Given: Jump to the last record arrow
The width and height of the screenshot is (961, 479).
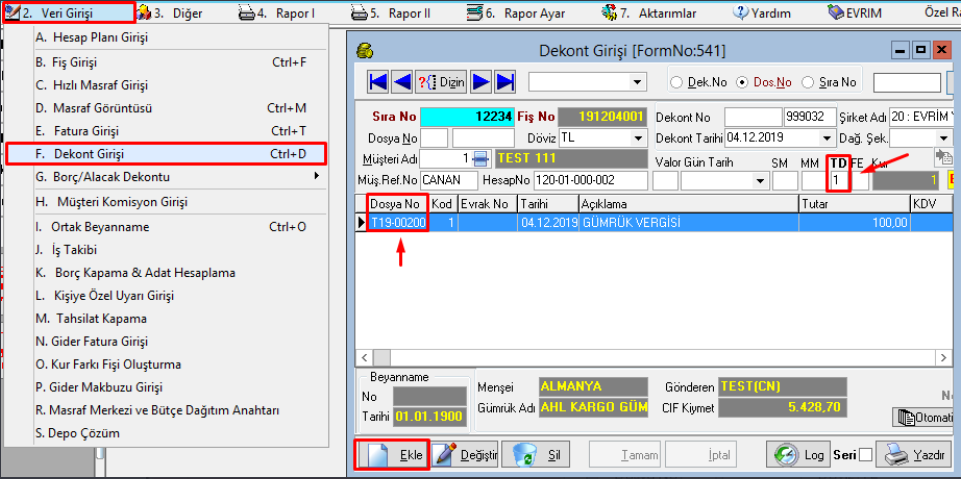Looking at the screenshot, I should click(x=505, y=82).
